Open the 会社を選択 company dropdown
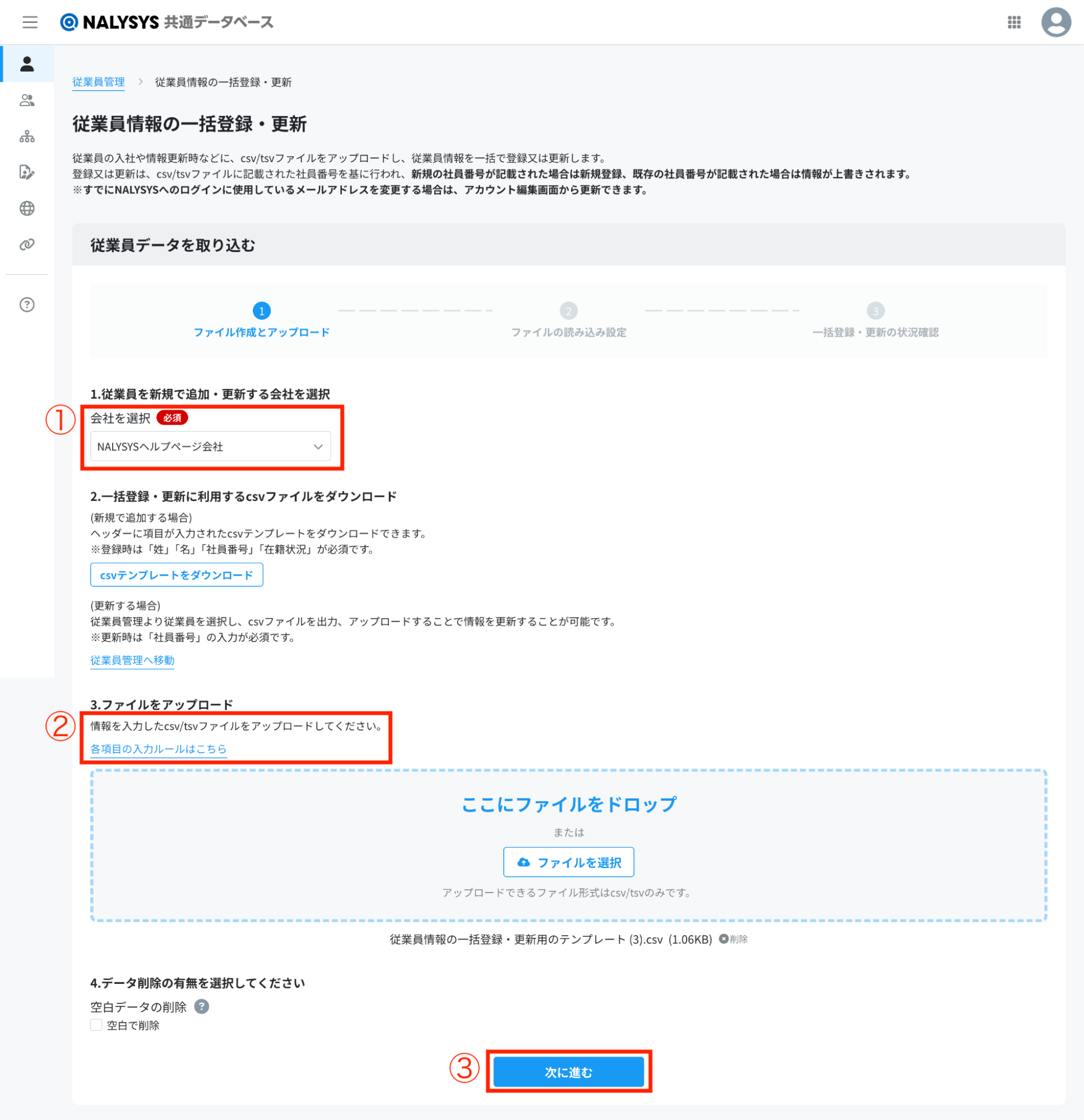The image size is (1084, 1120). 210,447
